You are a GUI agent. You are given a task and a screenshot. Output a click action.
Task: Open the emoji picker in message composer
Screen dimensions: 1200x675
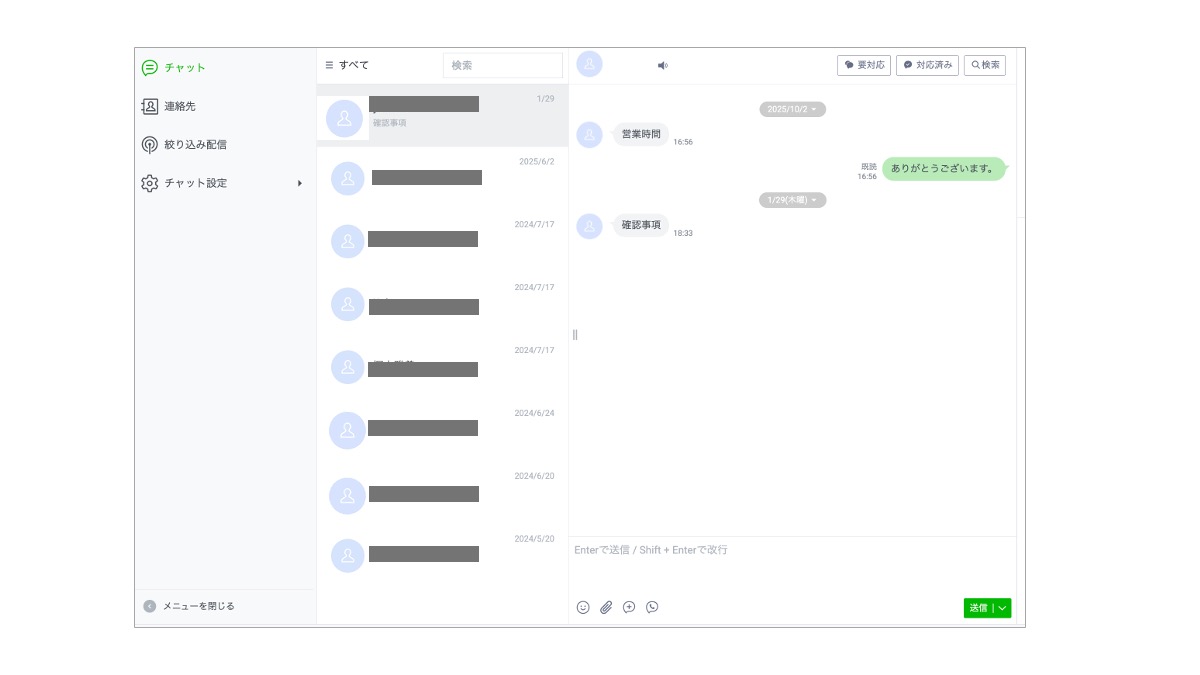tap(583, 607)
